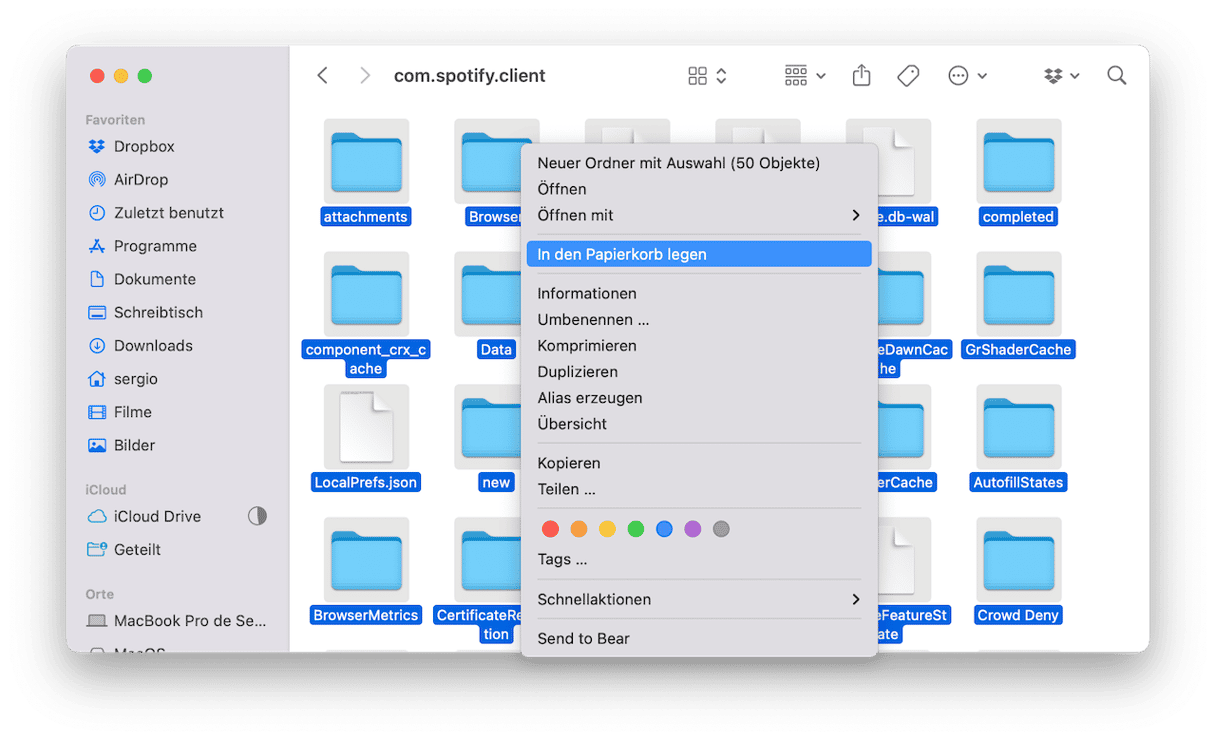Click the tag icon in toolbar
Screen dimensions: 1216x740
click(908, 76)
